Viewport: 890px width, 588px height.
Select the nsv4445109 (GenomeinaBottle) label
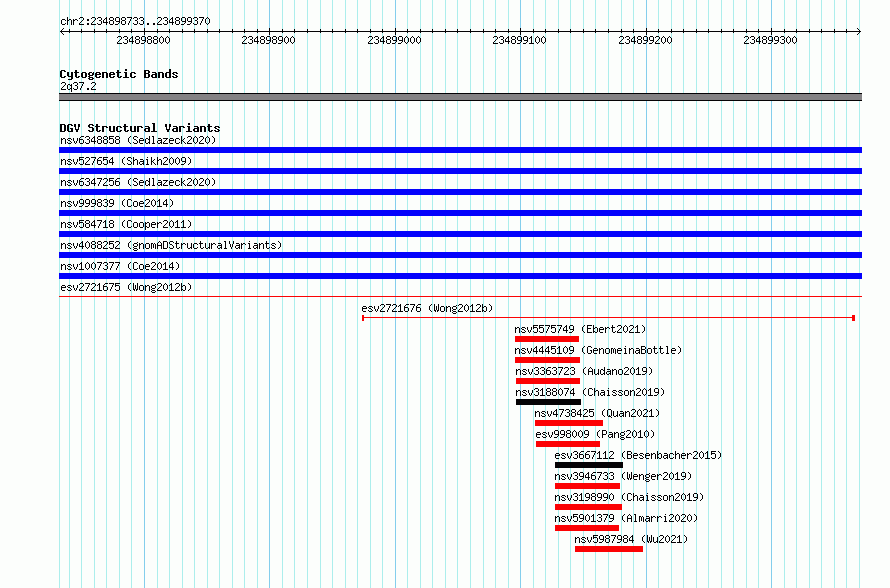(598, 350)
